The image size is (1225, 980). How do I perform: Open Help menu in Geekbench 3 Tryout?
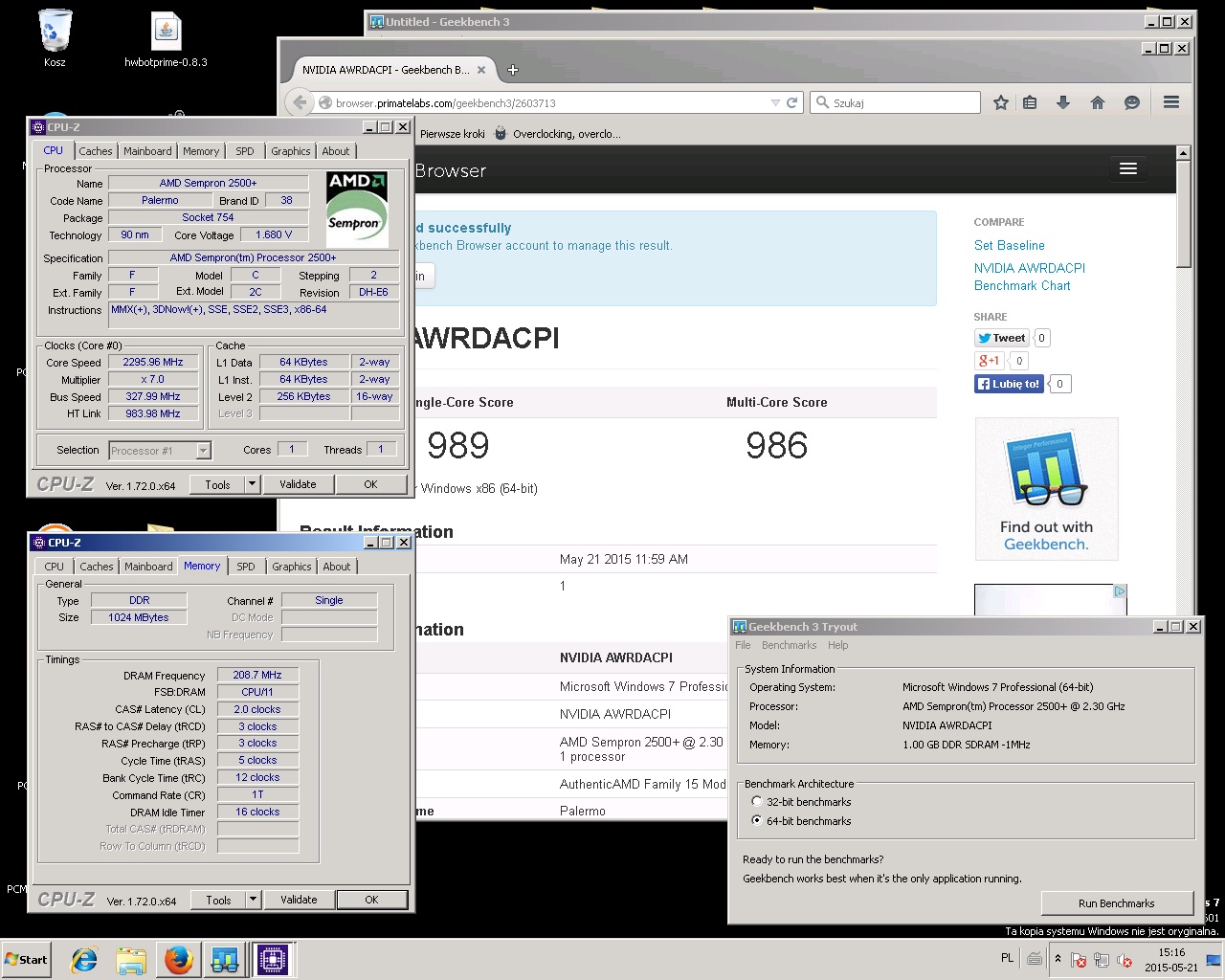(x=838, y=646)
